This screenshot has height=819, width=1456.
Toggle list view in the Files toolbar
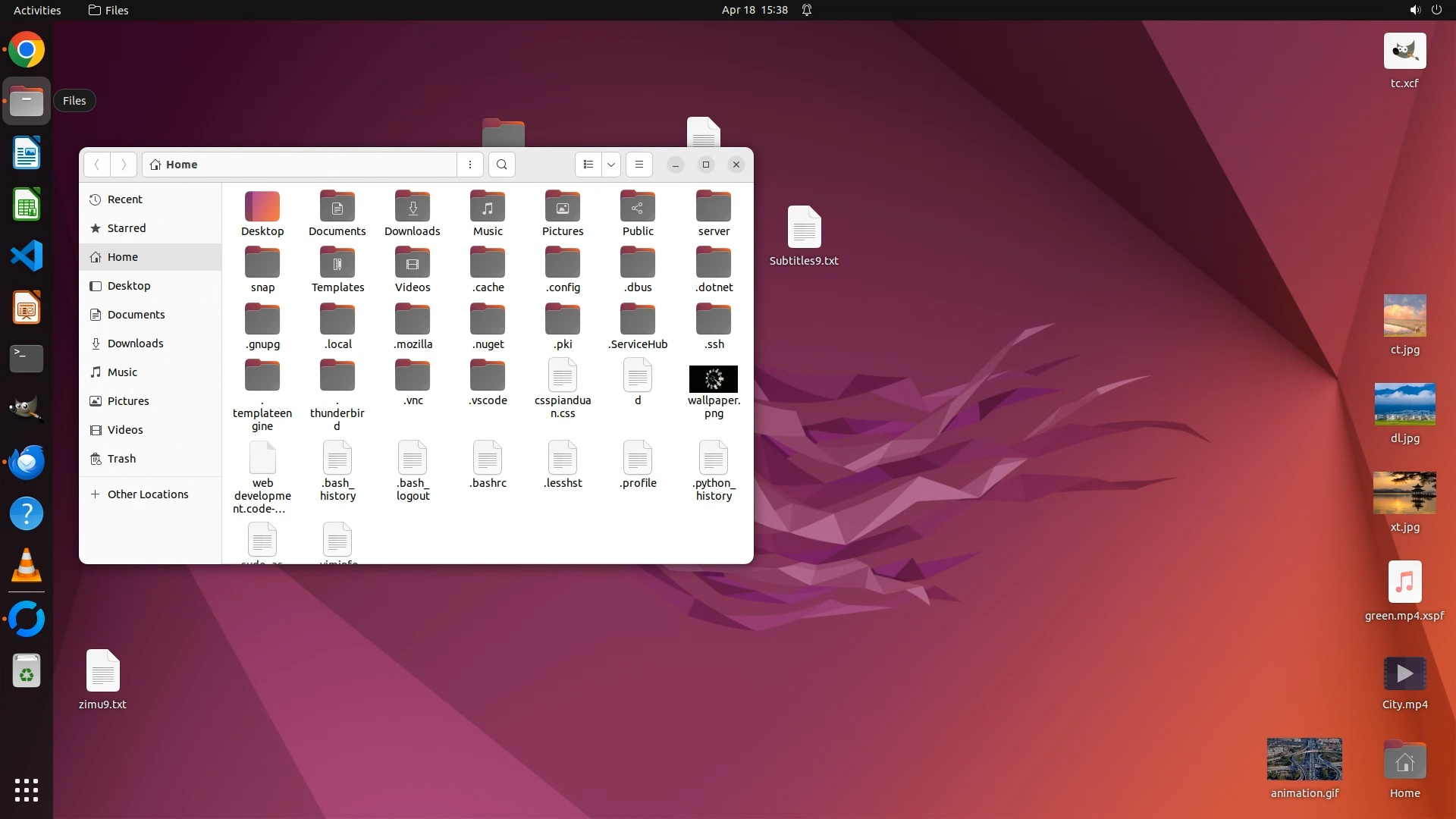588,165
